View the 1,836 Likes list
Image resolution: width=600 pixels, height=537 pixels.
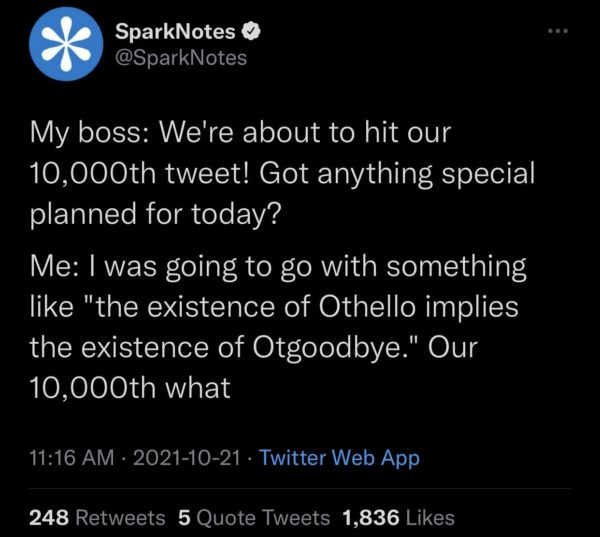tap(398, 517)
